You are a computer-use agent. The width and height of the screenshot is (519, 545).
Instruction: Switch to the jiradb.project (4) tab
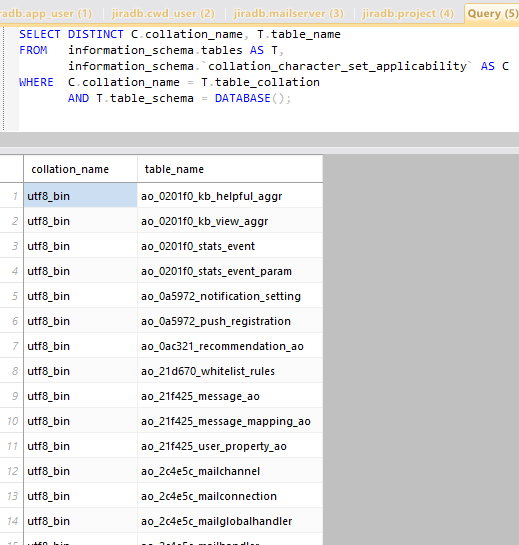point(408,14)
